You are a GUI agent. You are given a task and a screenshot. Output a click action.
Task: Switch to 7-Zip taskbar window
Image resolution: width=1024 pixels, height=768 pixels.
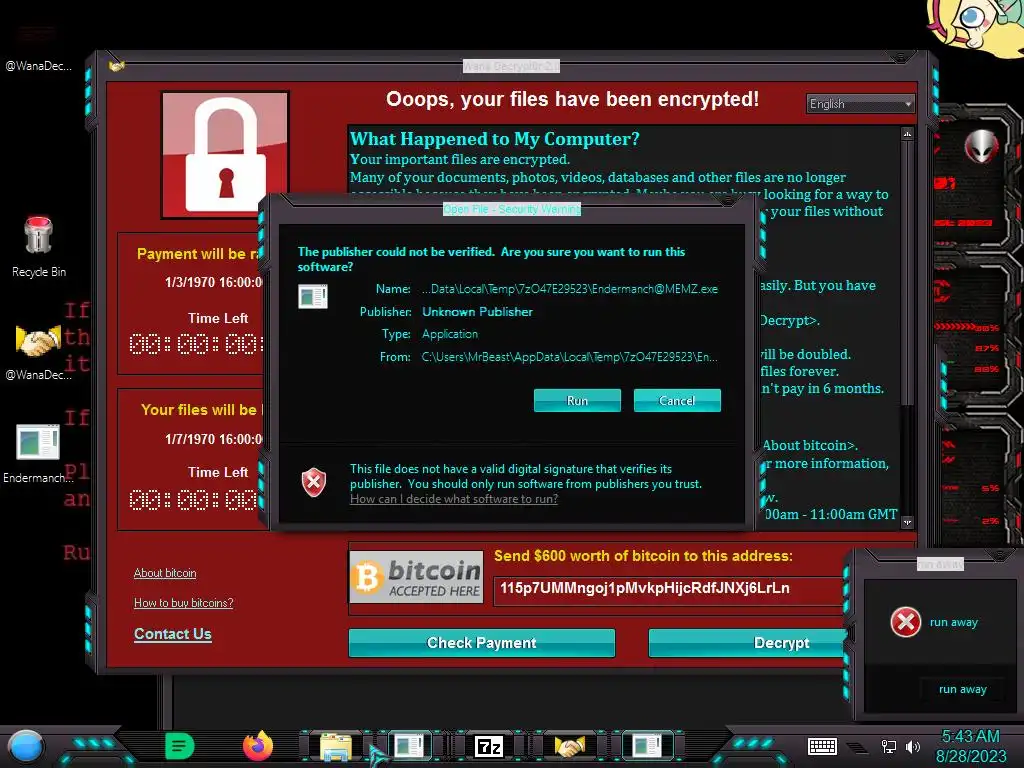(x=489, y=746)
